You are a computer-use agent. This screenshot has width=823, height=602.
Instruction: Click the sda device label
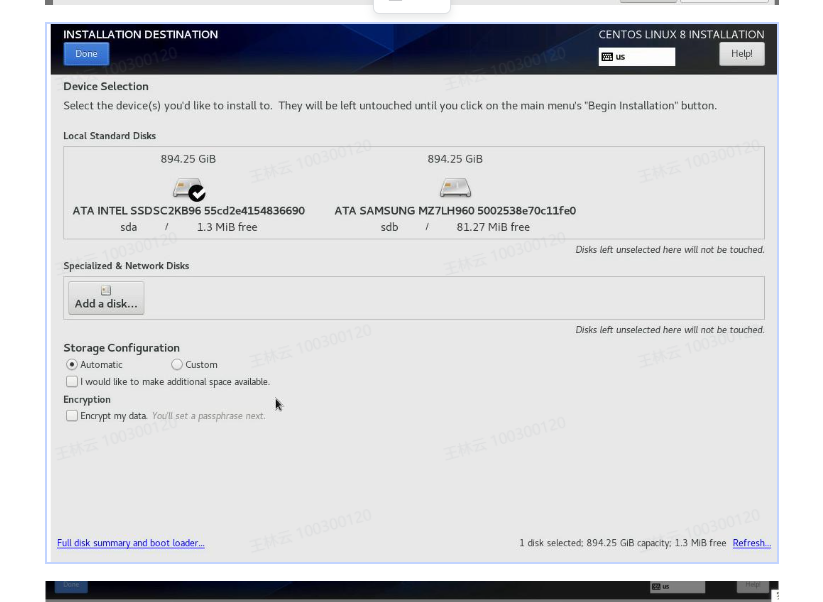tap(129, 227)
